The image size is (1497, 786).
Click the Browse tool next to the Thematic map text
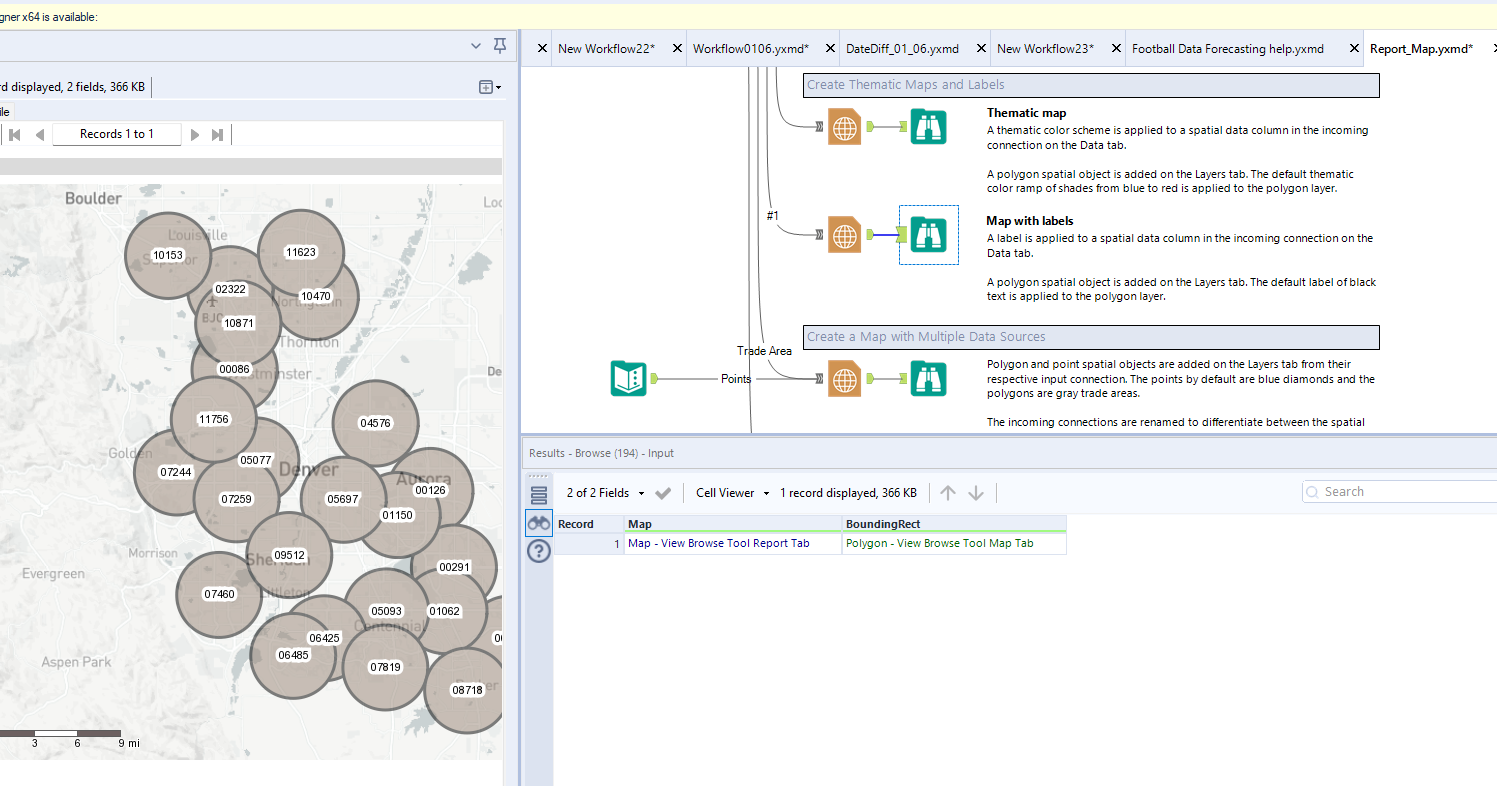928,127
